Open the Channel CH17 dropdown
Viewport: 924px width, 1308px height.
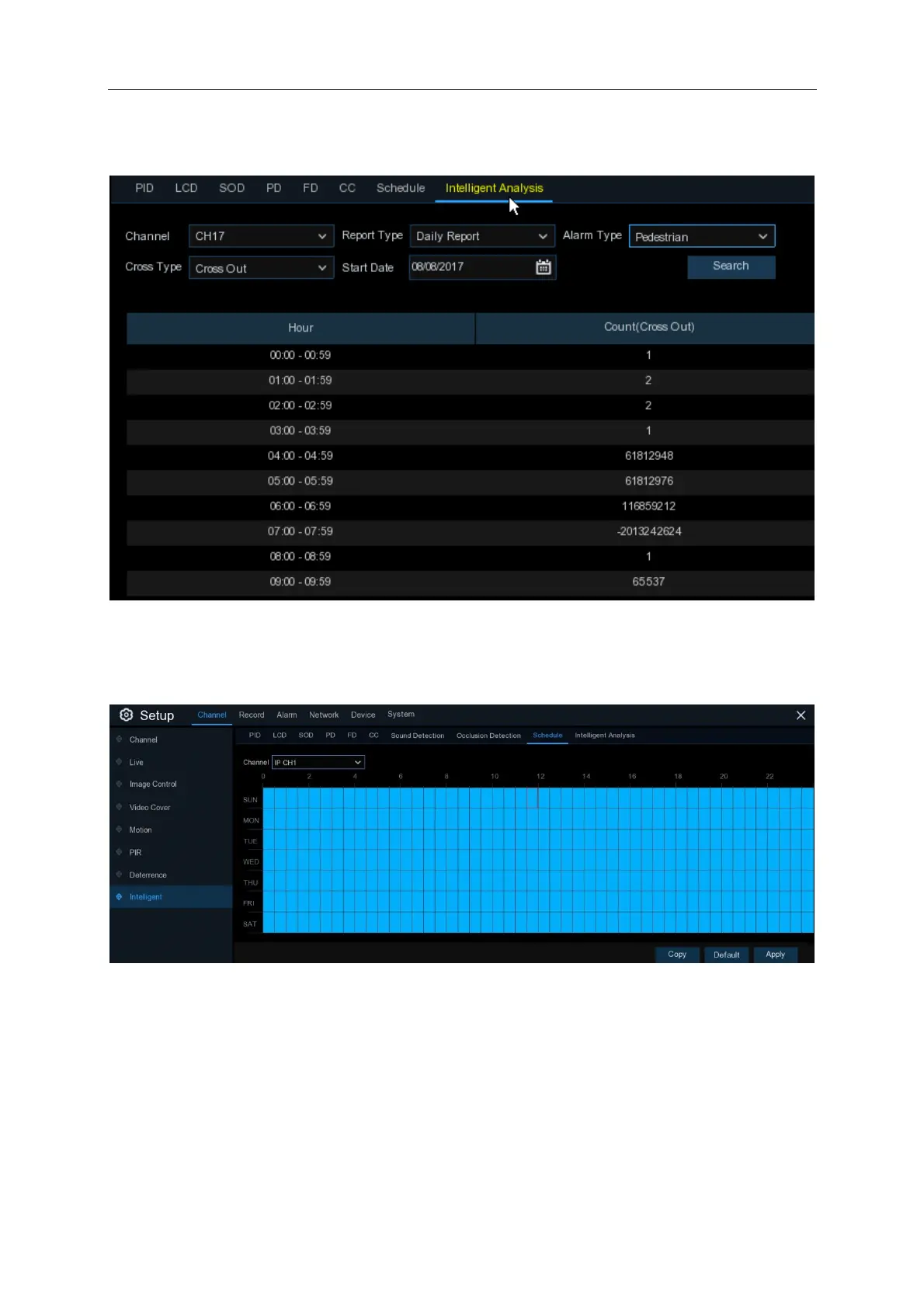[261, 236]
